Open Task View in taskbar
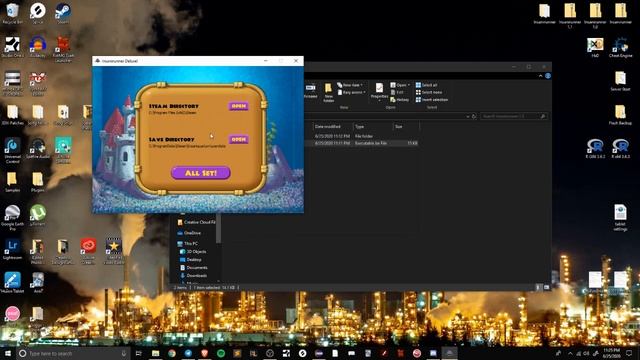This screenshot has height=360, width=640. click(x=139, y=353)
